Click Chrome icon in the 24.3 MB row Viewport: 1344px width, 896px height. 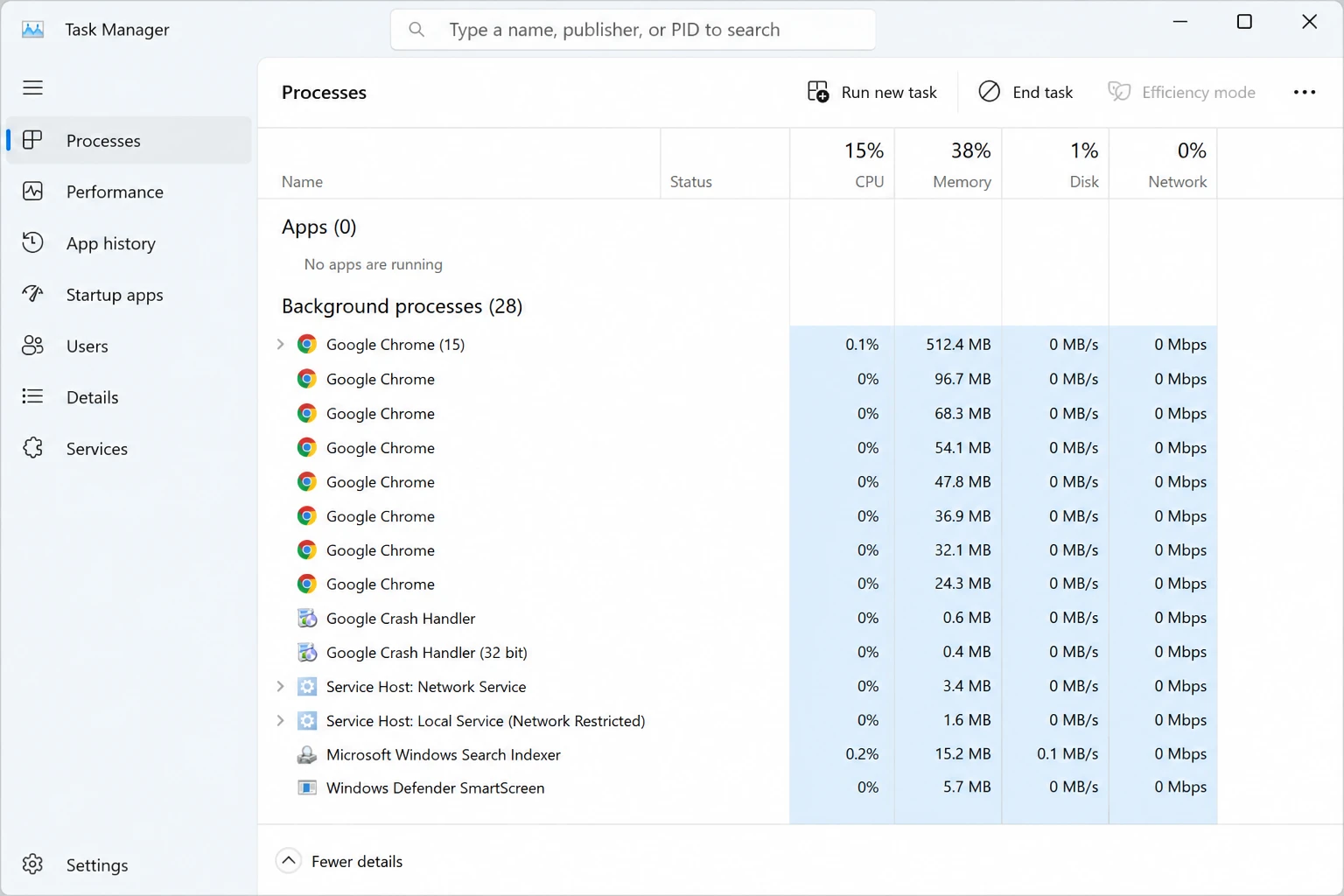coord(306,584)
